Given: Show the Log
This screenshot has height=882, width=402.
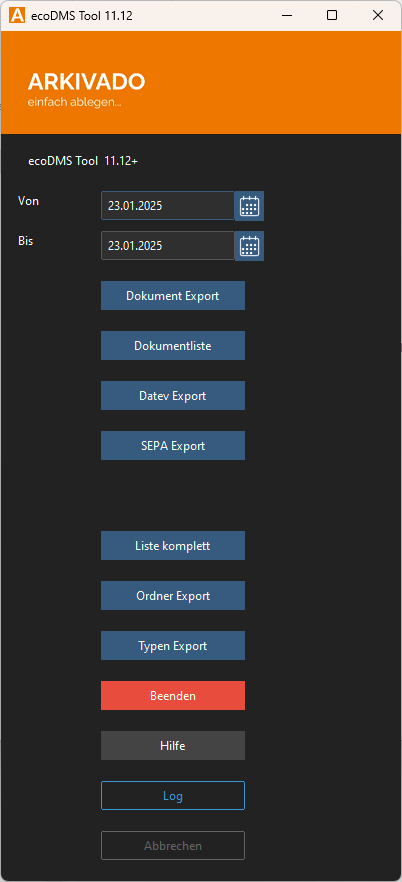Looking at the screenshot, I should (x=173, y=796).
